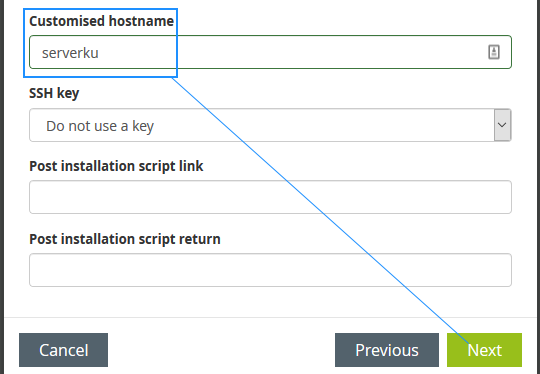Cancel the installation dialog

click(63, 350)
